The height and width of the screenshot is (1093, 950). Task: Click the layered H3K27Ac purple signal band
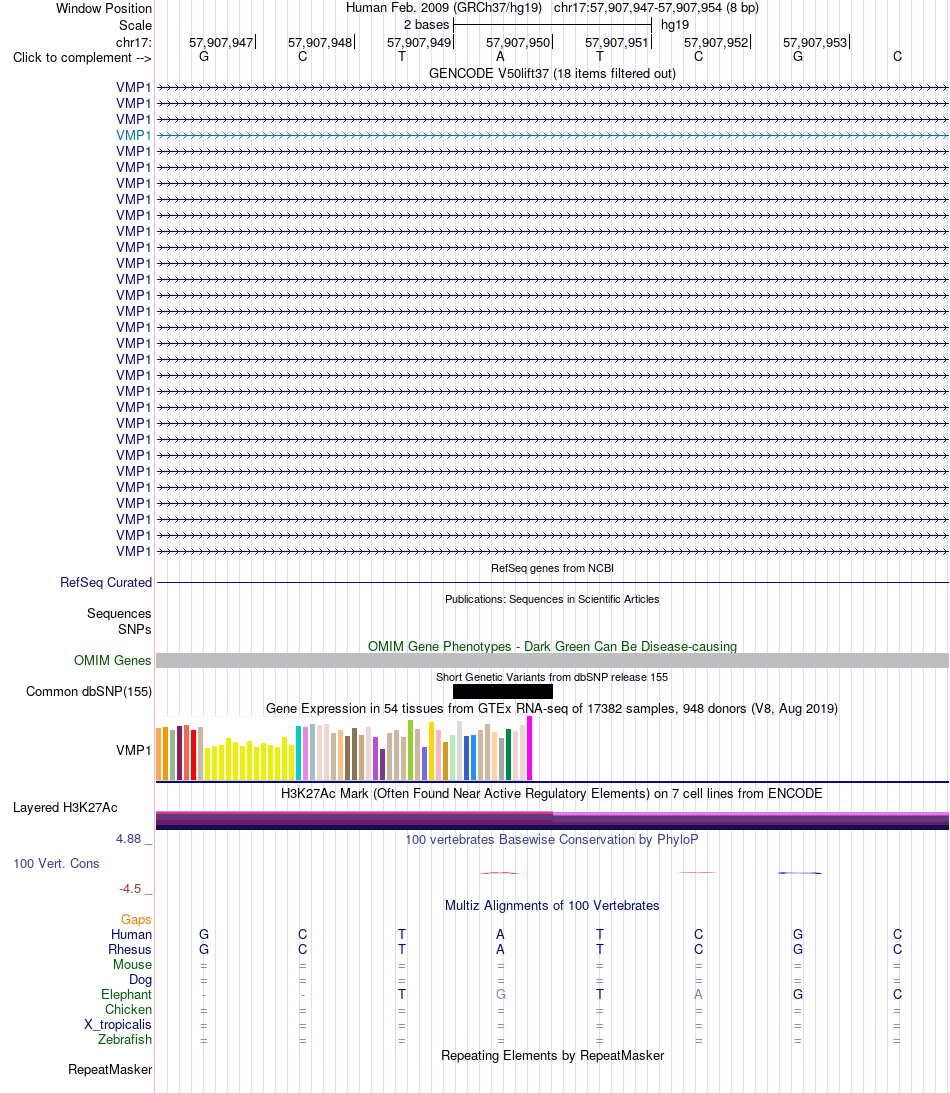[x=552, y=820]
